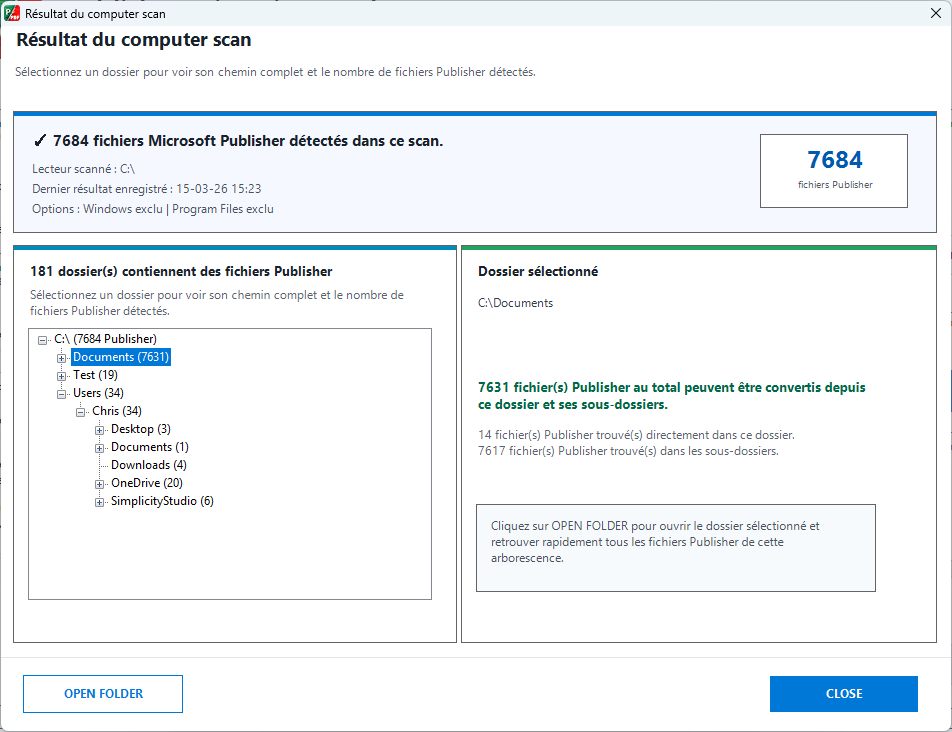Viewport: 952px width, 732px height.
Task: Select the Chris (34) folder
Action: click(x=117, y=411)
